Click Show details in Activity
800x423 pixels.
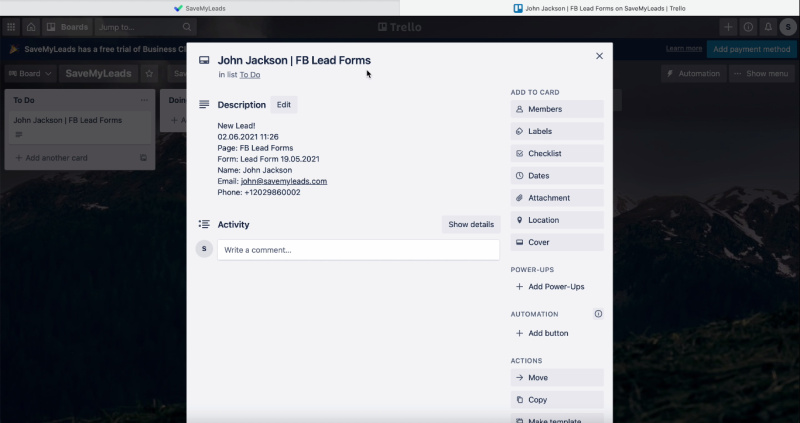(471, 225)
